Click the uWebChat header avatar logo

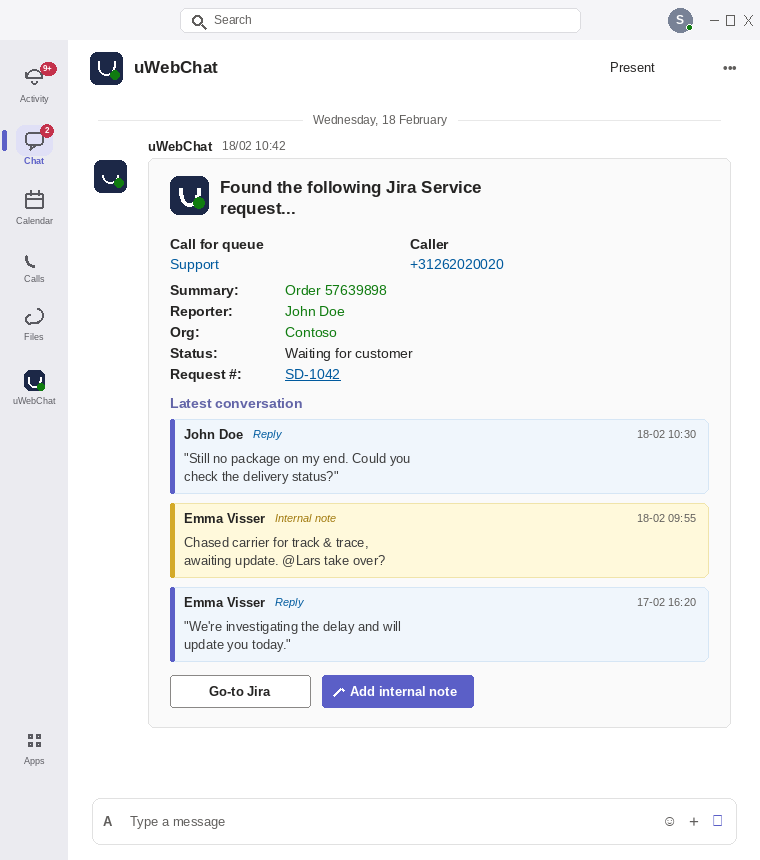106,68
